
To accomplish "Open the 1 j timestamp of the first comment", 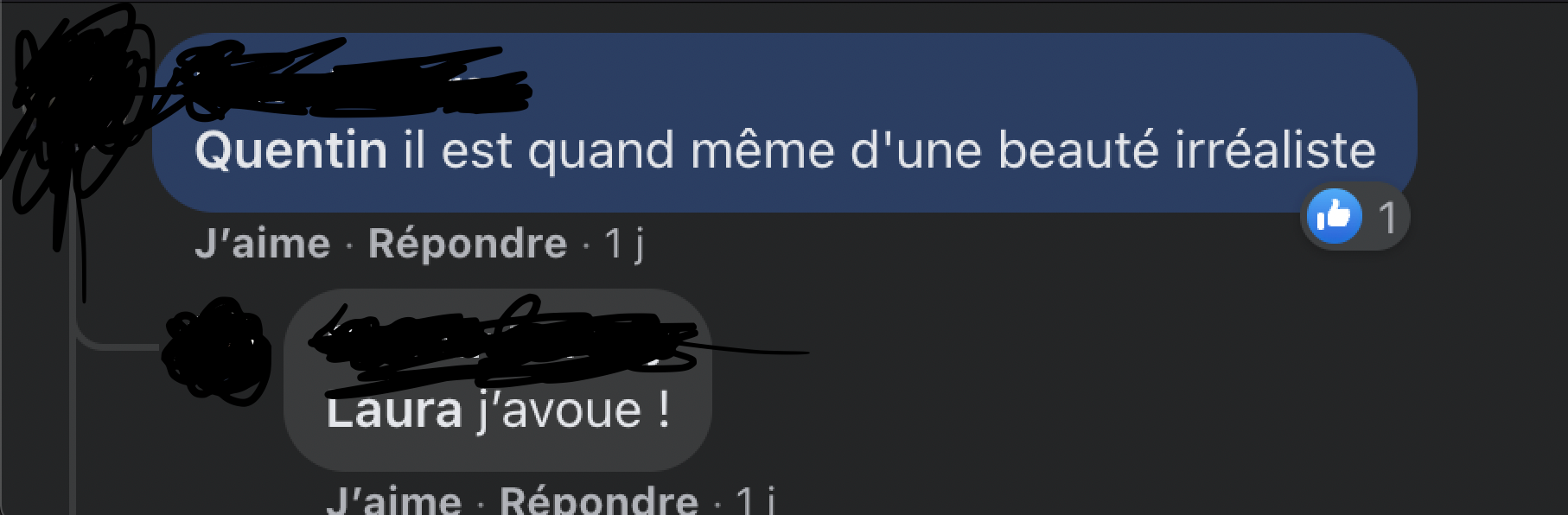I will tap(624, 244).
